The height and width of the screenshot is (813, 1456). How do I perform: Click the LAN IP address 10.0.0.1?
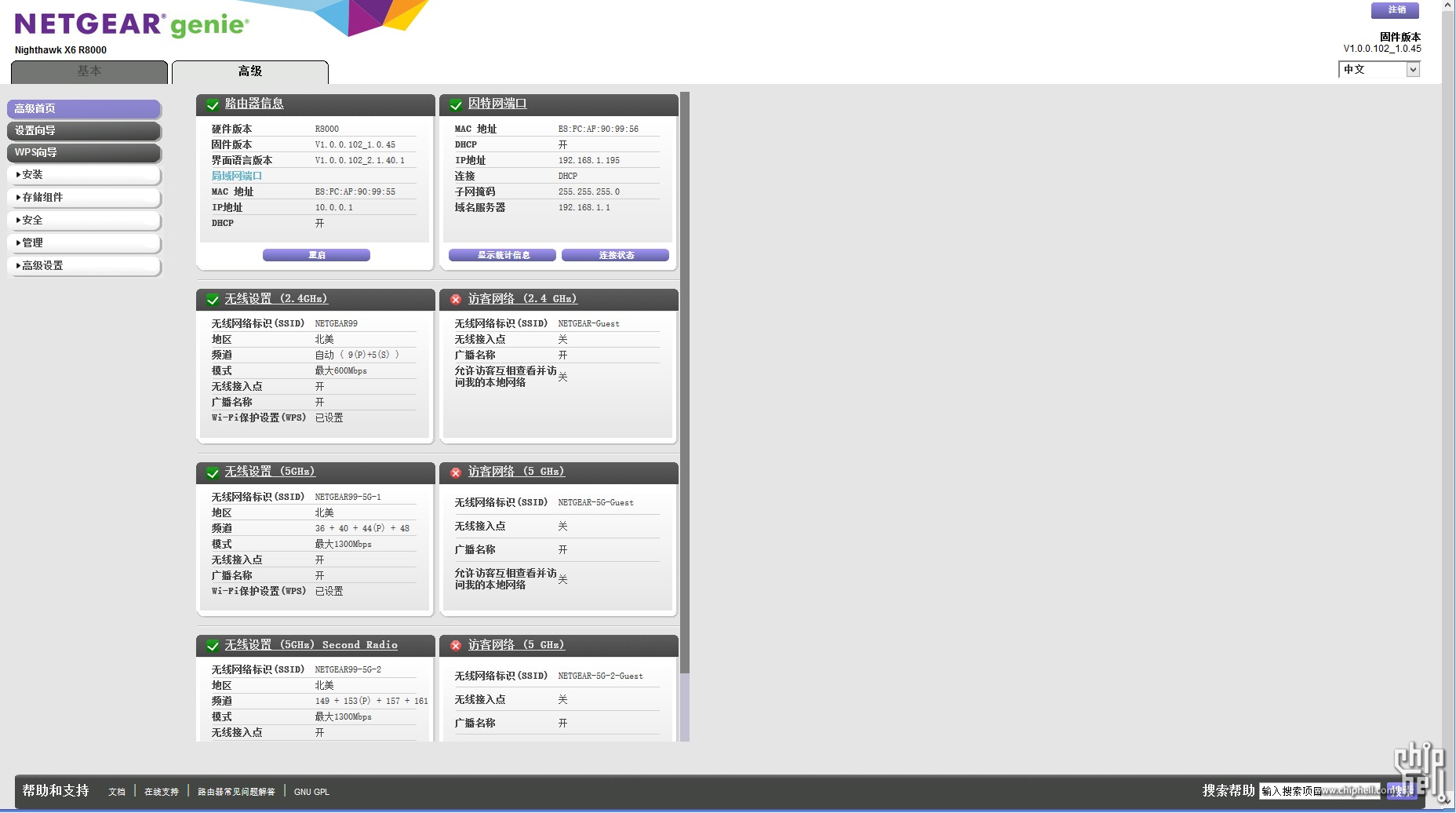tap(334, 207)
